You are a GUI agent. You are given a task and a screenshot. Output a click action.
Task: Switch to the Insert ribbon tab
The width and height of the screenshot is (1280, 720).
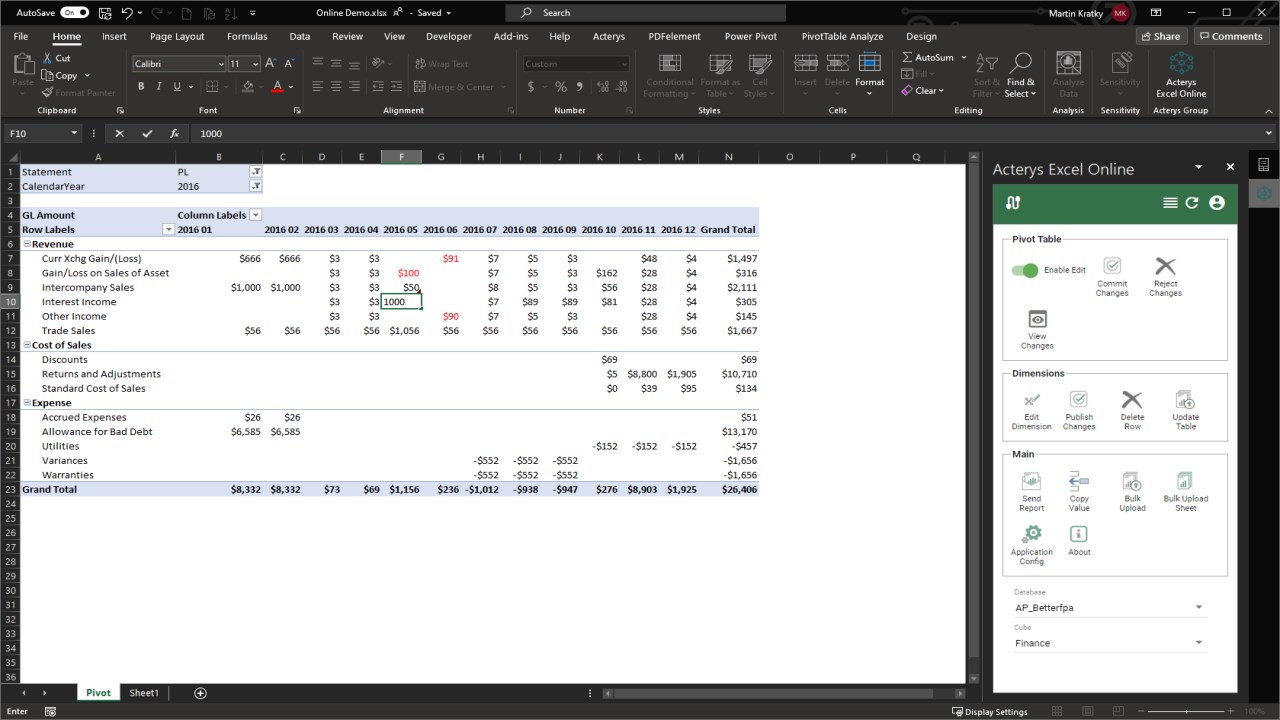[x=114, y=36]
